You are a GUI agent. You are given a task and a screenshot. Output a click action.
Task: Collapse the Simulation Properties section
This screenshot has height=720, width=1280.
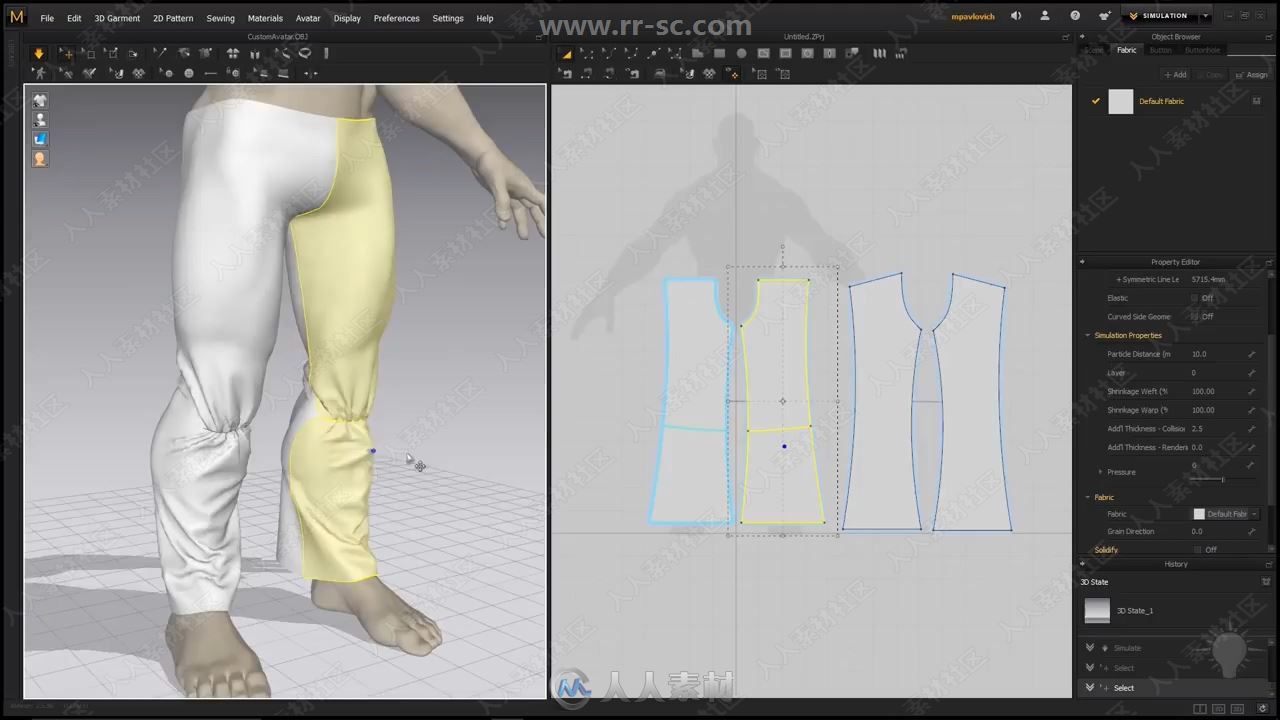coord(1088,336)
